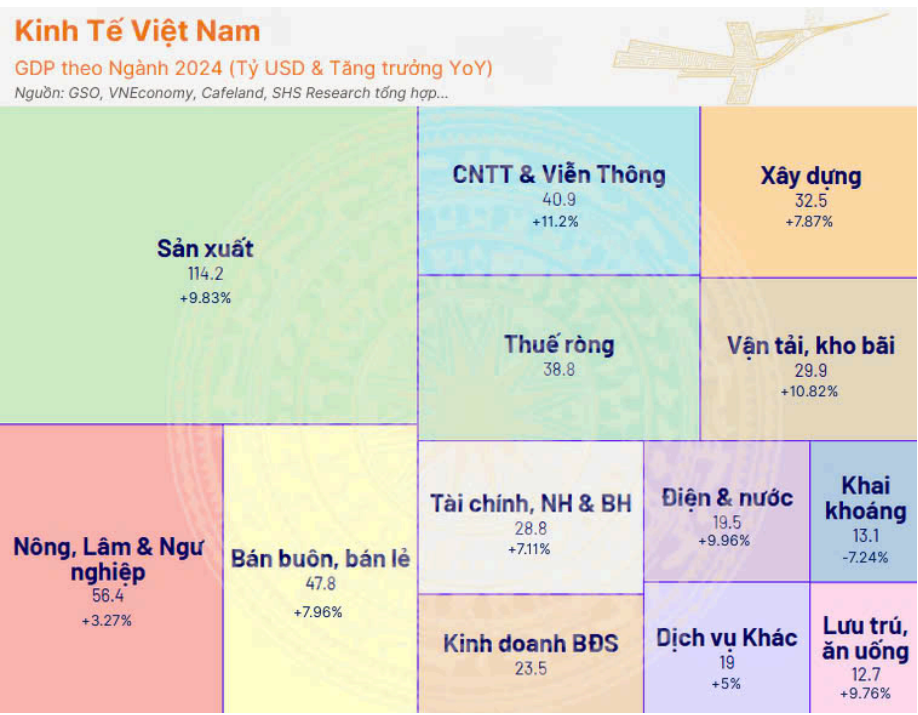918x715 pixels.
Task: Click the CNTT & Viễn Thông tile
Action: (559, 191)
